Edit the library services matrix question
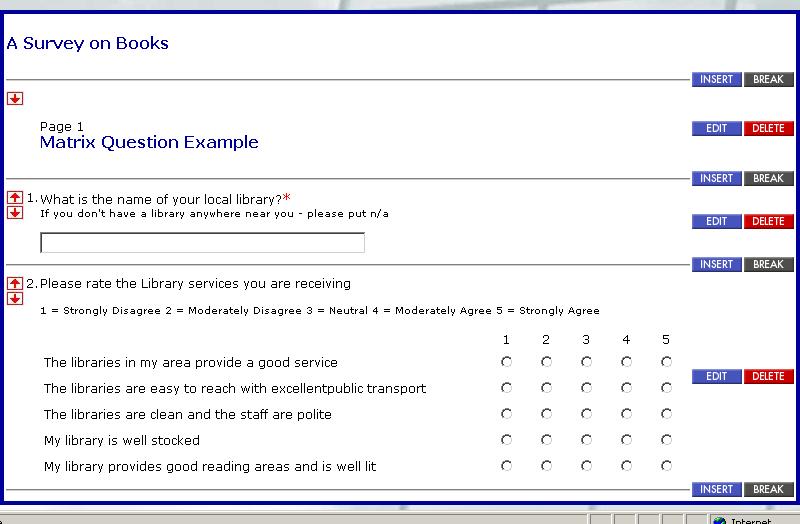The image size is (800, 524). point(716,376)
